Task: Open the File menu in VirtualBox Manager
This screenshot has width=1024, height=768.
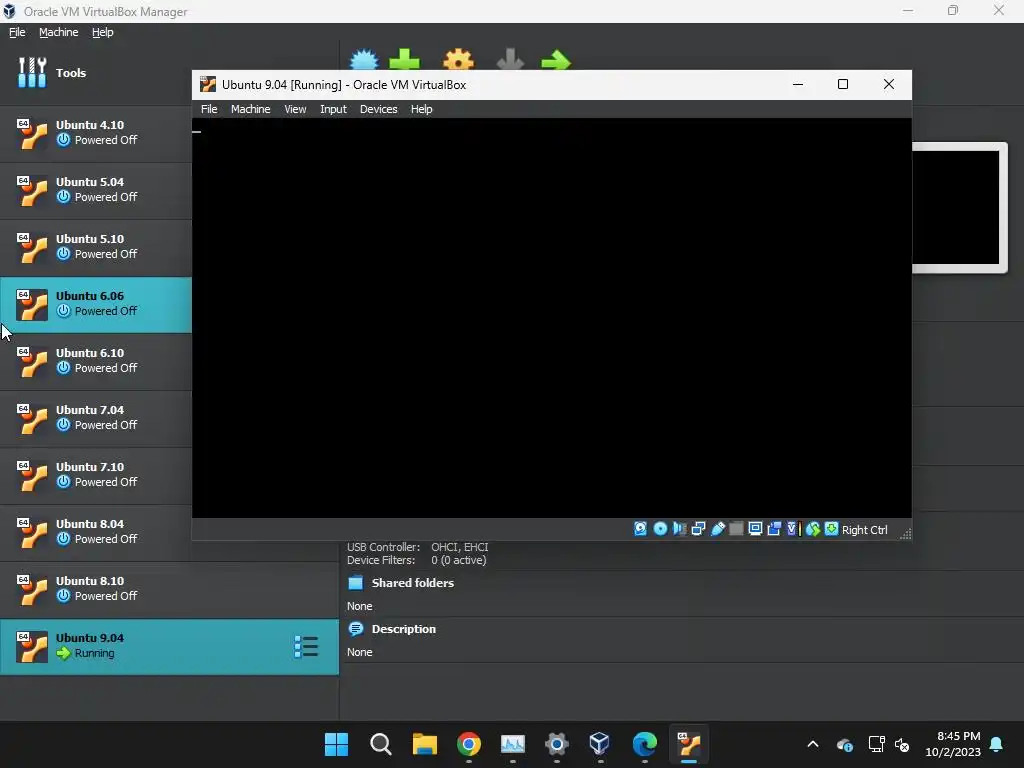Action: point(17,32)
